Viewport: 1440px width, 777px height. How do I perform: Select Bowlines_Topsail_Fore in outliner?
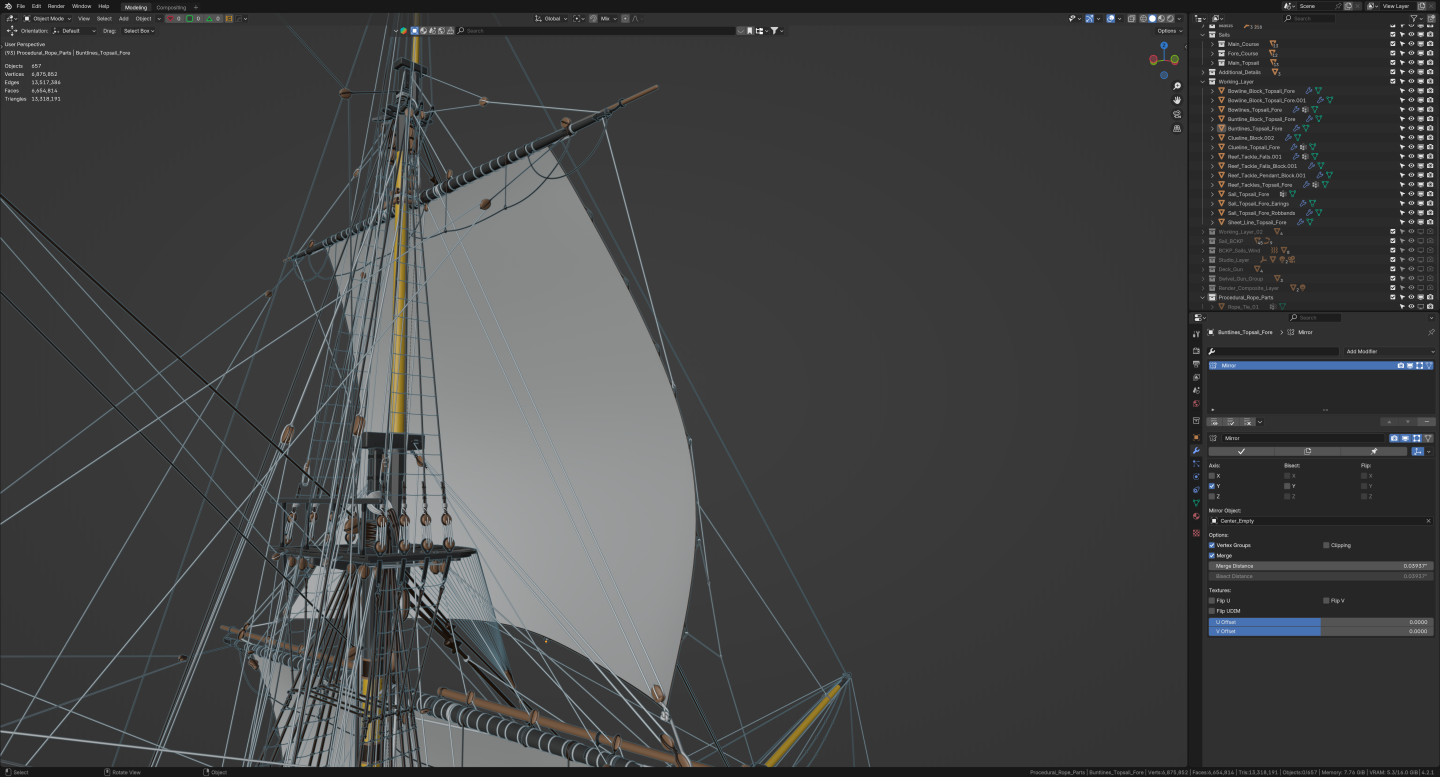[x=1254, y=110]
